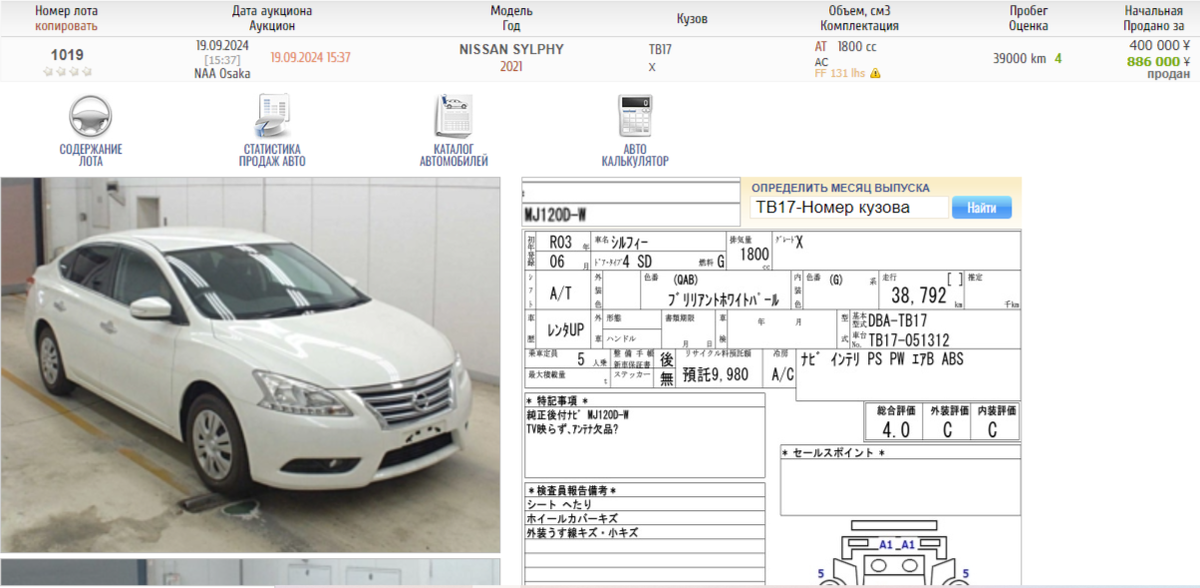
Task: Click the yellow warning icon next to lhs
Action: [875, 73]
